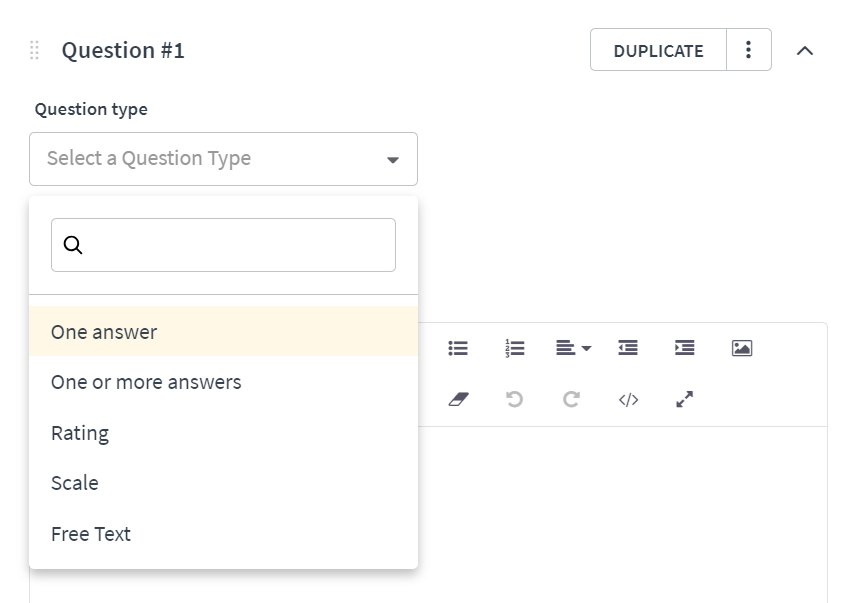
Task: Select the Free Text question type
Action: click(223, 534)
